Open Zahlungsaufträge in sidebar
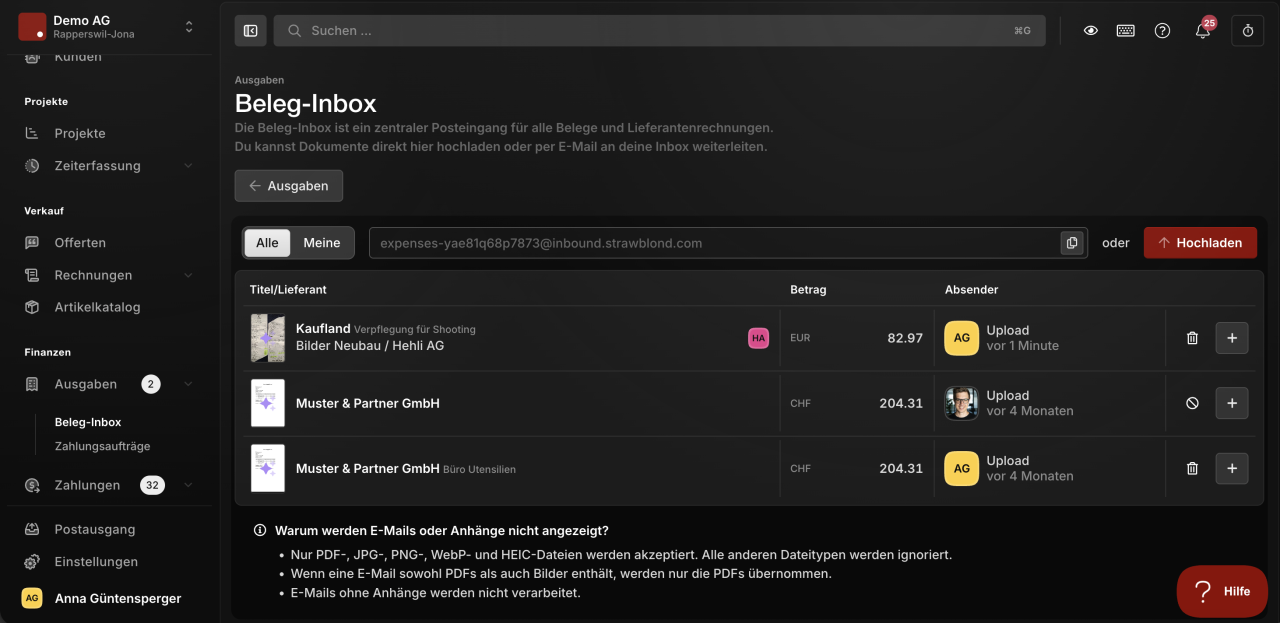1280x623 pixels. pyautogui.click(x=103, y=446)
